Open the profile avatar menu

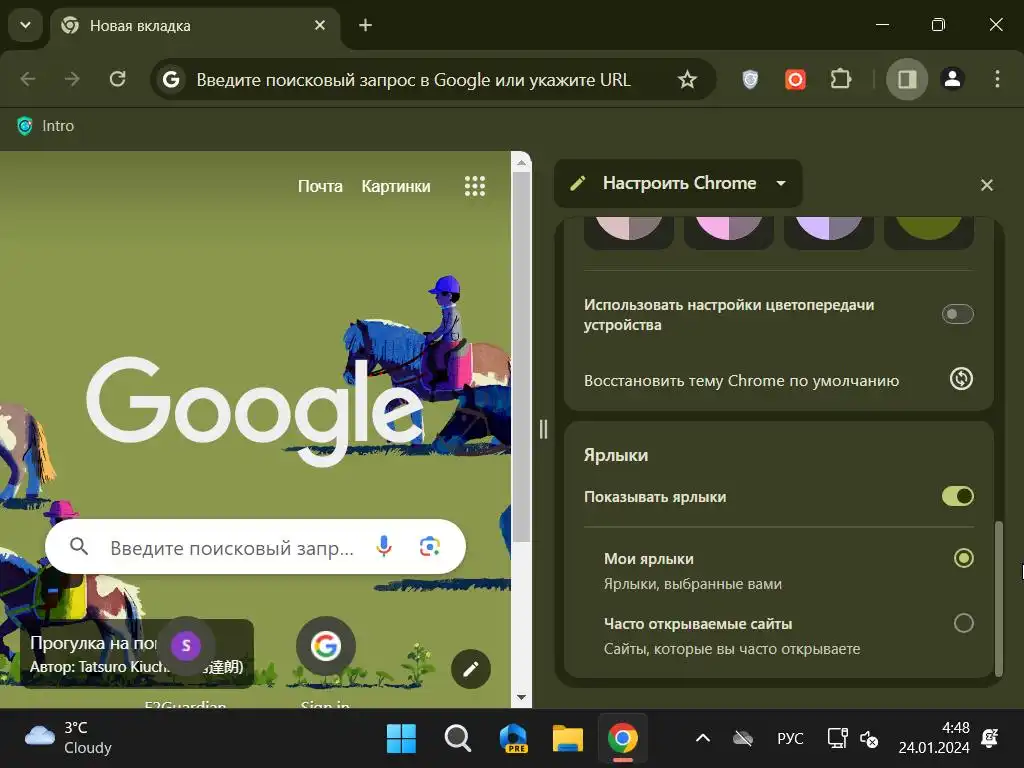pyautogui.click(x=952, y=79)
